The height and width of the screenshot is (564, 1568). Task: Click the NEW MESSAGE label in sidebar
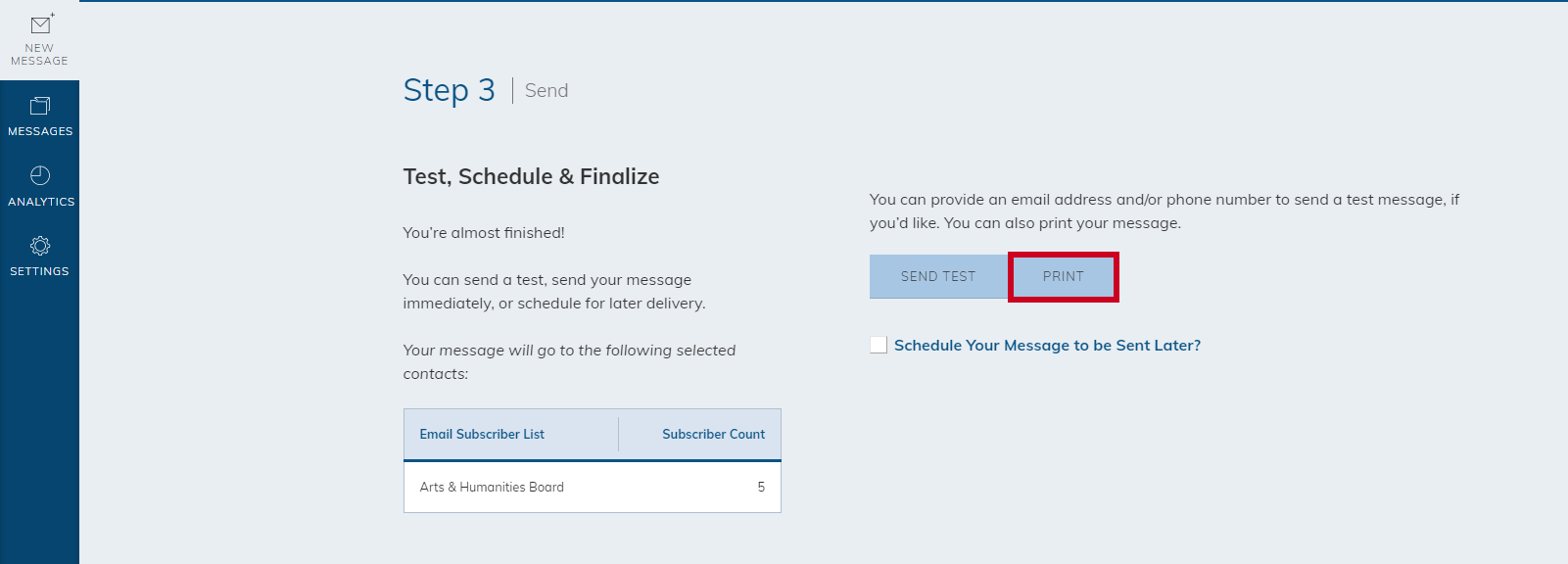point(39,54)
